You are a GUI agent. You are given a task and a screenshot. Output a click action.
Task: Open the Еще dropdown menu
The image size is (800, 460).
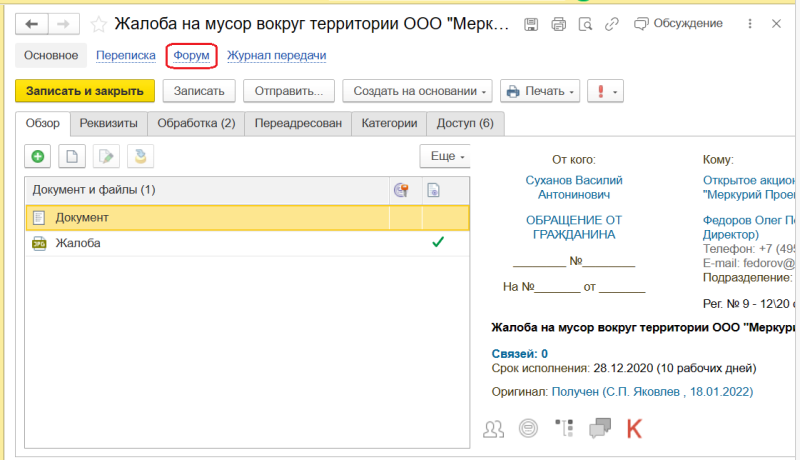click(444, 156)
